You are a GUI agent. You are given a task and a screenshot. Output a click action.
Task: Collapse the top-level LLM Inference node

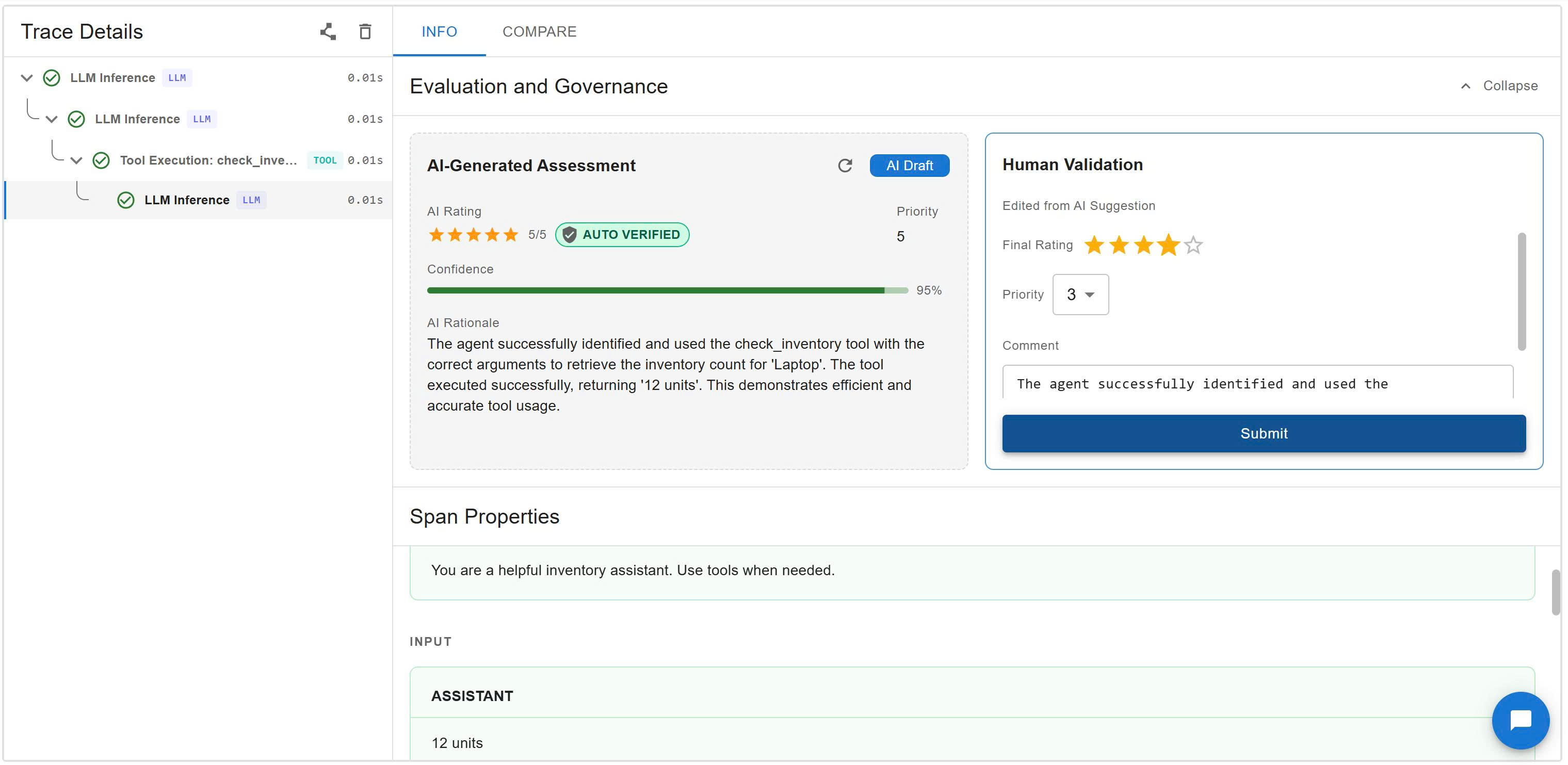(26, 78)
